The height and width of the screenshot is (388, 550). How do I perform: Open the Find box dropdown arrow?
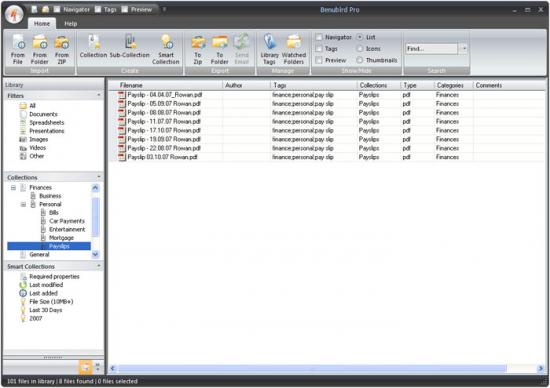464,49
